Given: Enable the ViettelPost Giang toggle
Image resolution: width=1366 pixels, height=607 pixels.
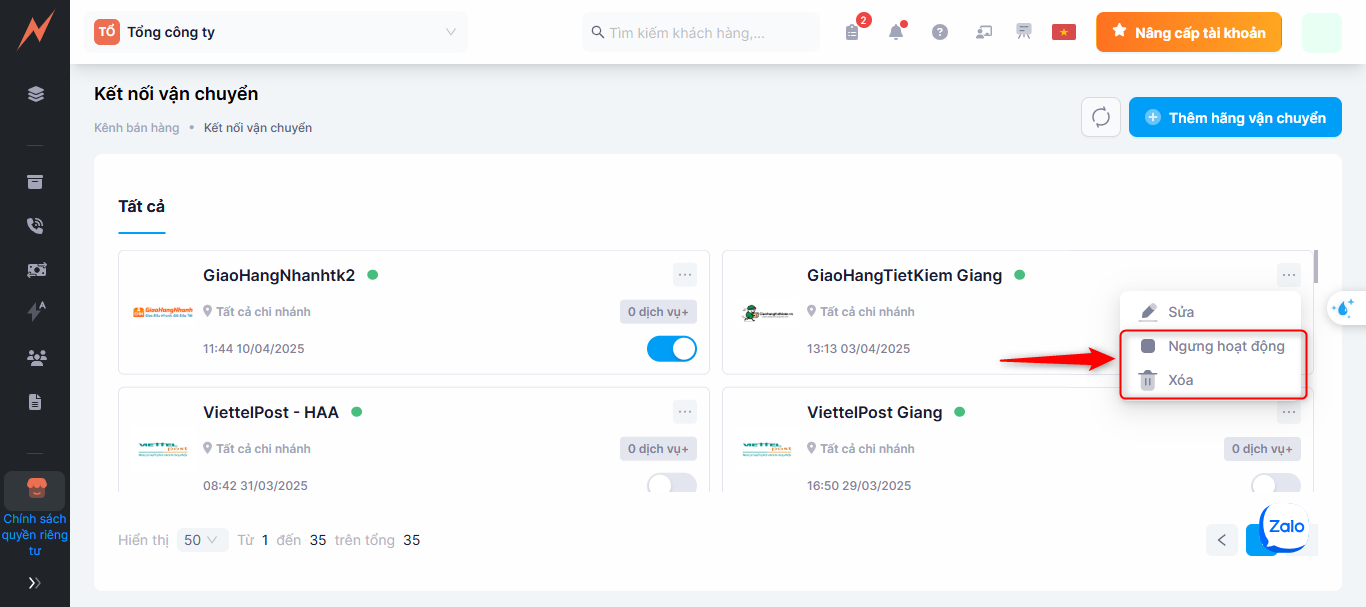Looking at the screenshot, I should [x=1276, y=484].
